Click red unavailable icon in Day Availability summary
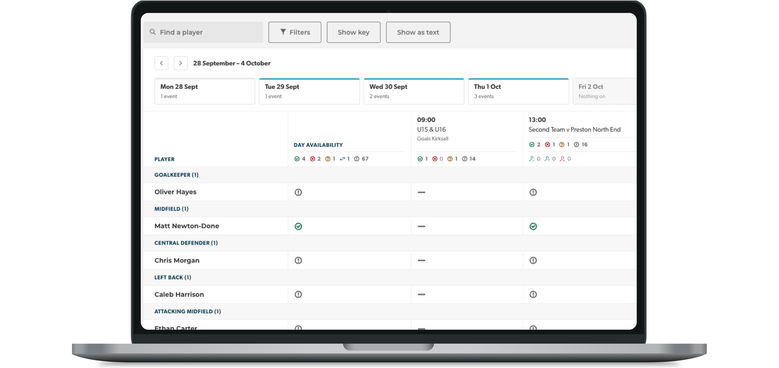This screenshot has height=368, width=779. [x=313, y=159]
